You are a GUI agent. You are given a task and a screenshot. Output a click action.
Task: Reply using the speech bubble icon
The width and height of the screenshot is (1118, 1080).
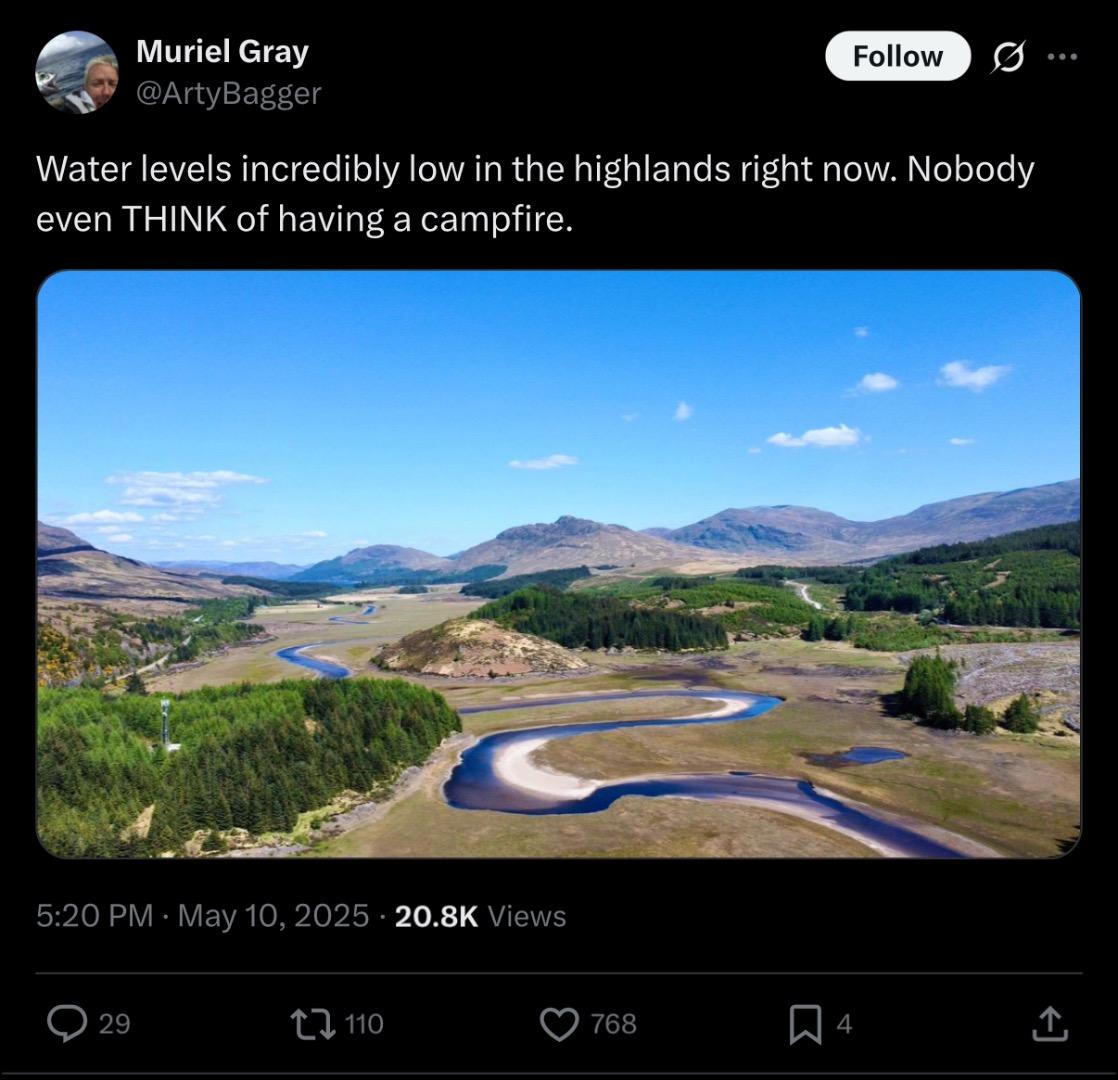click(67, 1024)
